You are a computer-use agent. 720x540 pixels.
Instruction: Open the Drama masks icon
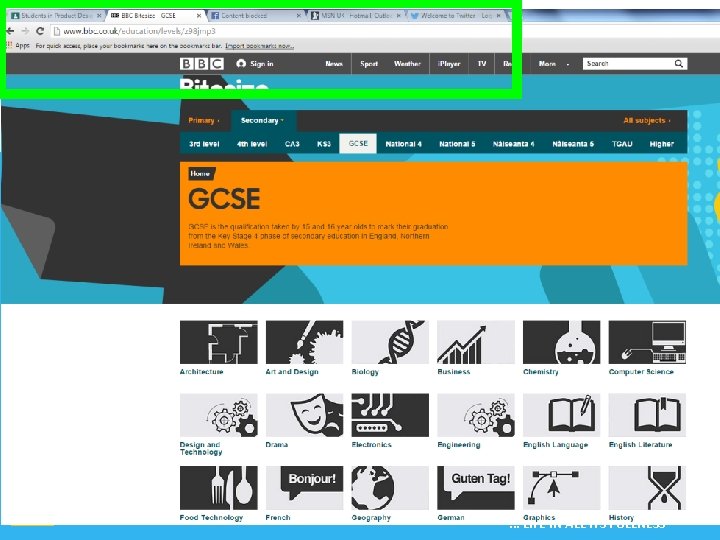(304, 415)
